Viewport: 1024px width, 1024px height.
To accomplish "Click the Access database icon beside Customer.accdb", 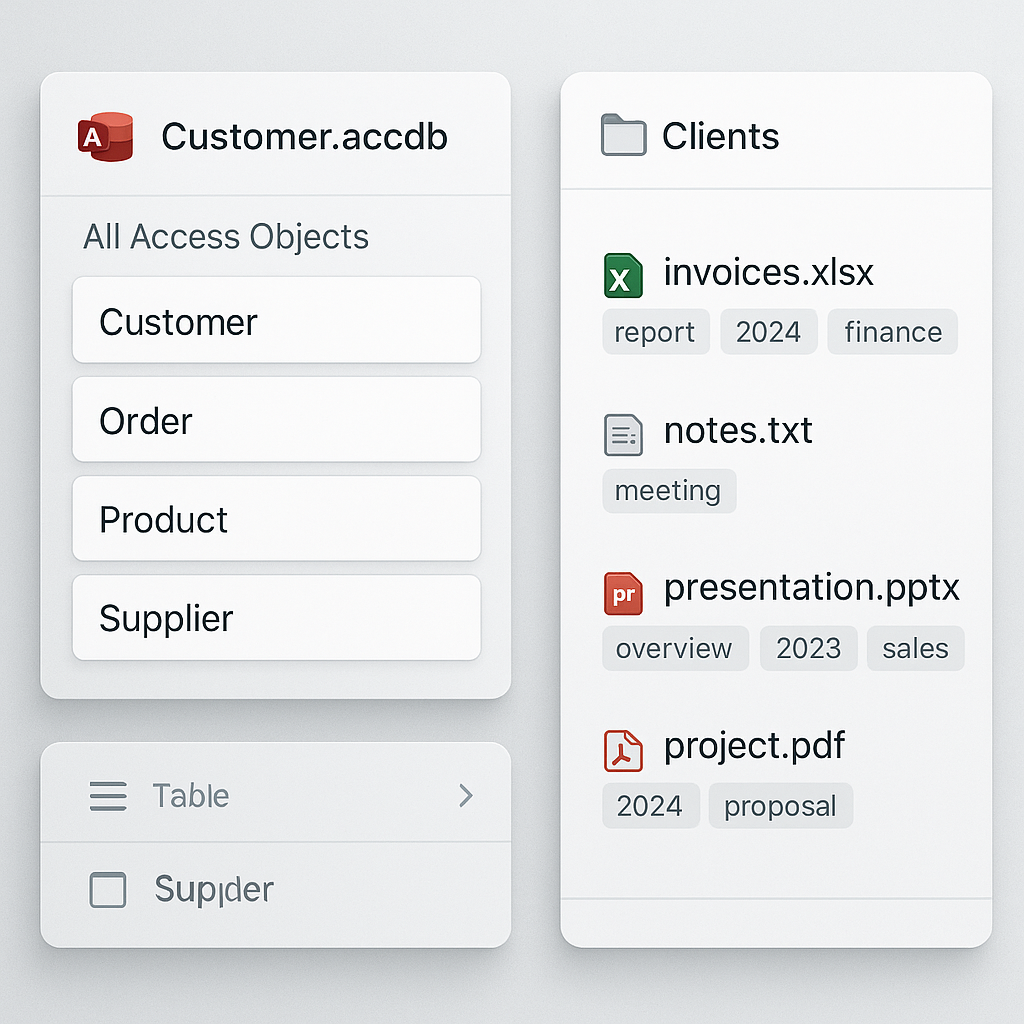I will [x=105, y=136].
